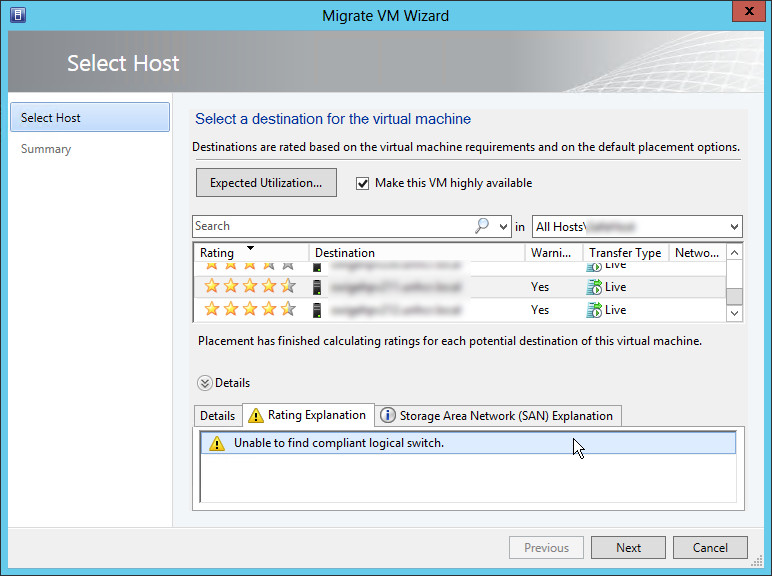Click the warning icon beside logical switch message
The width and height of the screenshot is (772, 576).
coord(217,443)
